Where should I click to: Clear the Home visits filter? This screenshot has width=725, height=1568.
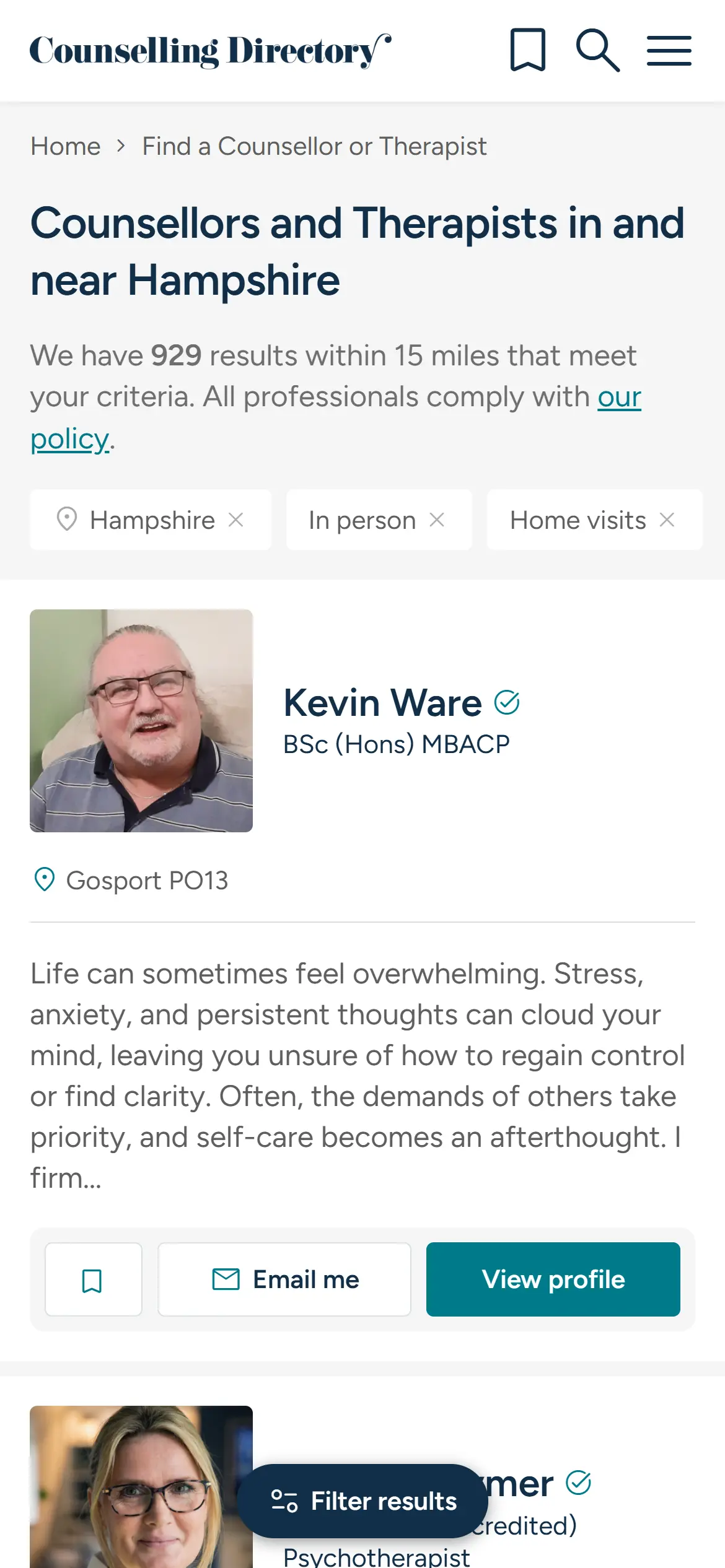667,520
